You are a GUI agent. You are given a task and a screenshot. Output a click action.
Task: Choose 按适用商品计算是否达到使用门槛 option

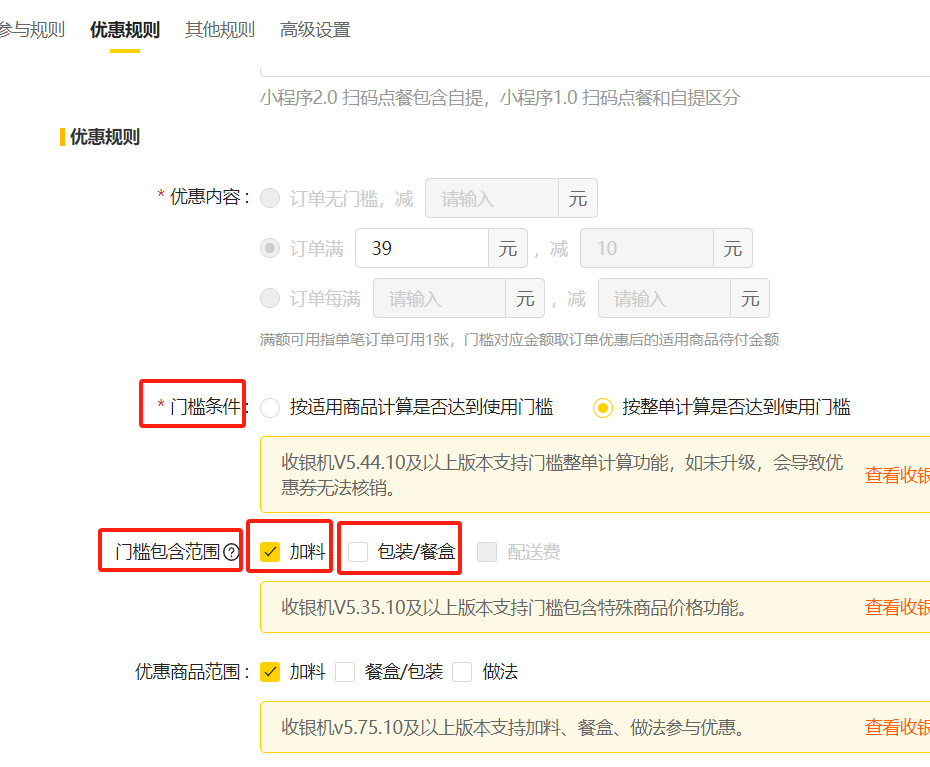coord(270,407)
